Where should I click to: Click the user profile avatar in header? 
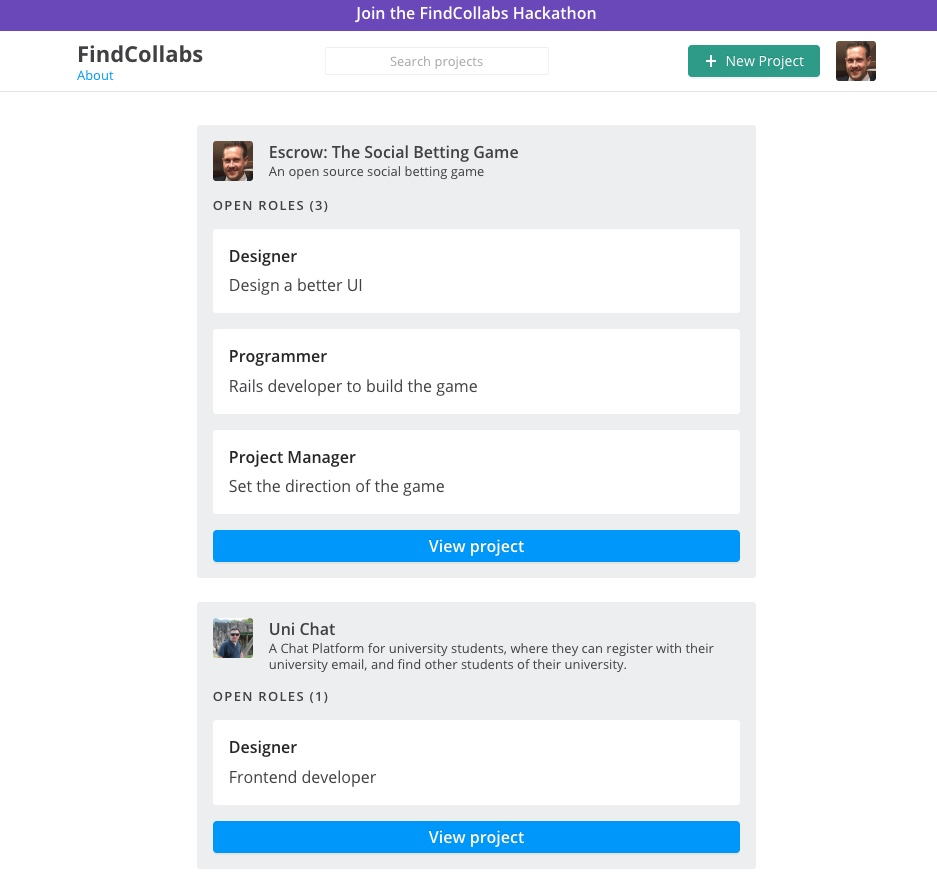click(855, 61)
